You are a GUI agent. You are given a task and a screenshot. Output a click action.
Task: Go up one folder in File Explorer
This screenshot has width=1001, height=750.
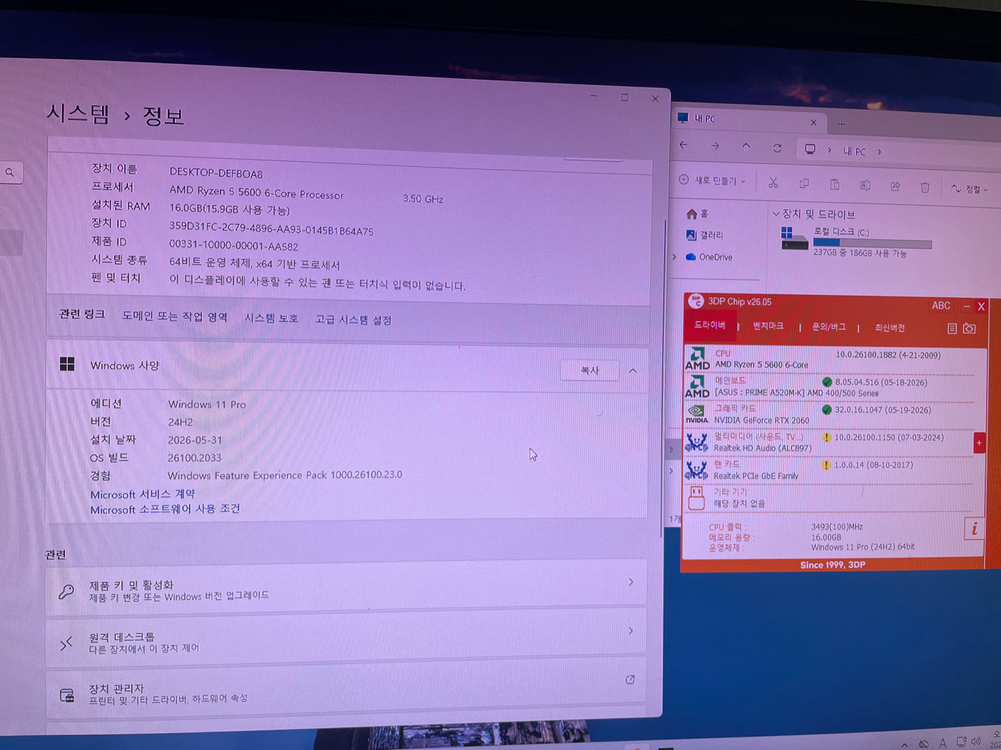point(746,147)
